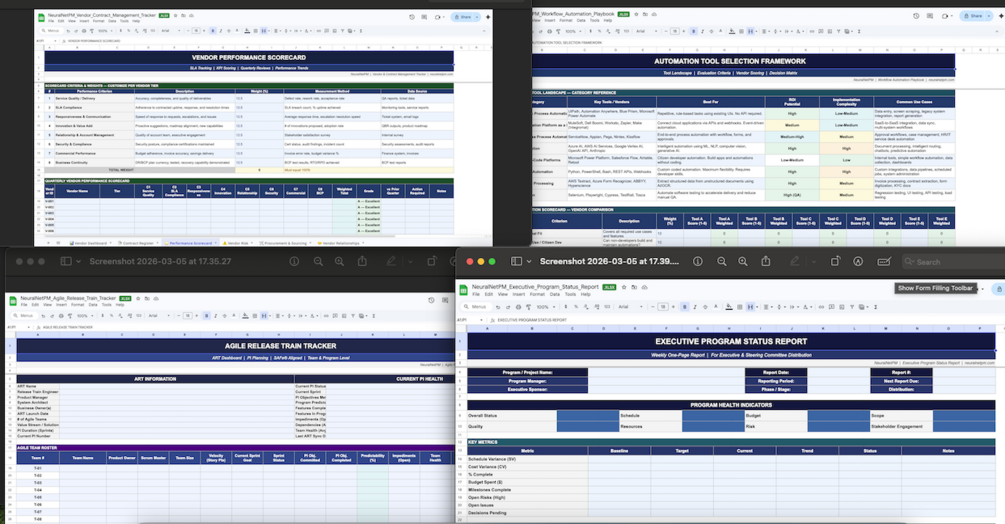
Task: Click Menus search box in Executive Status Report
Action: pos(478,307)
